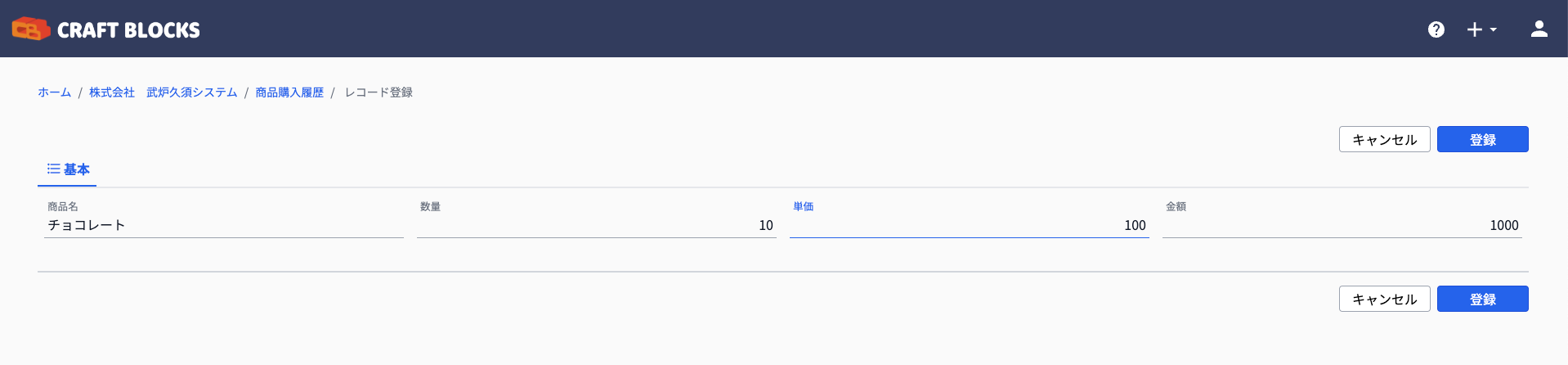Image resolution: width=1568 pixels, height=365 pixels.
Task: Click the top キャンセル button
Action: click(x=1384, y=139)
